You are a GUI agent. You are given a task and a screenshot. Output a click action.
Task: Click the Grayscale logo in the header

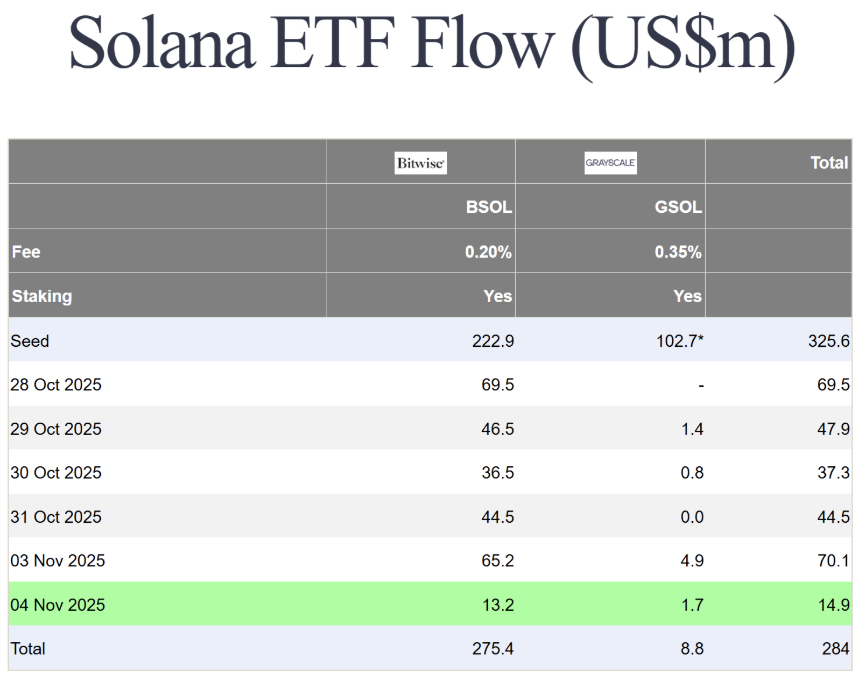(x=610, y=163)
